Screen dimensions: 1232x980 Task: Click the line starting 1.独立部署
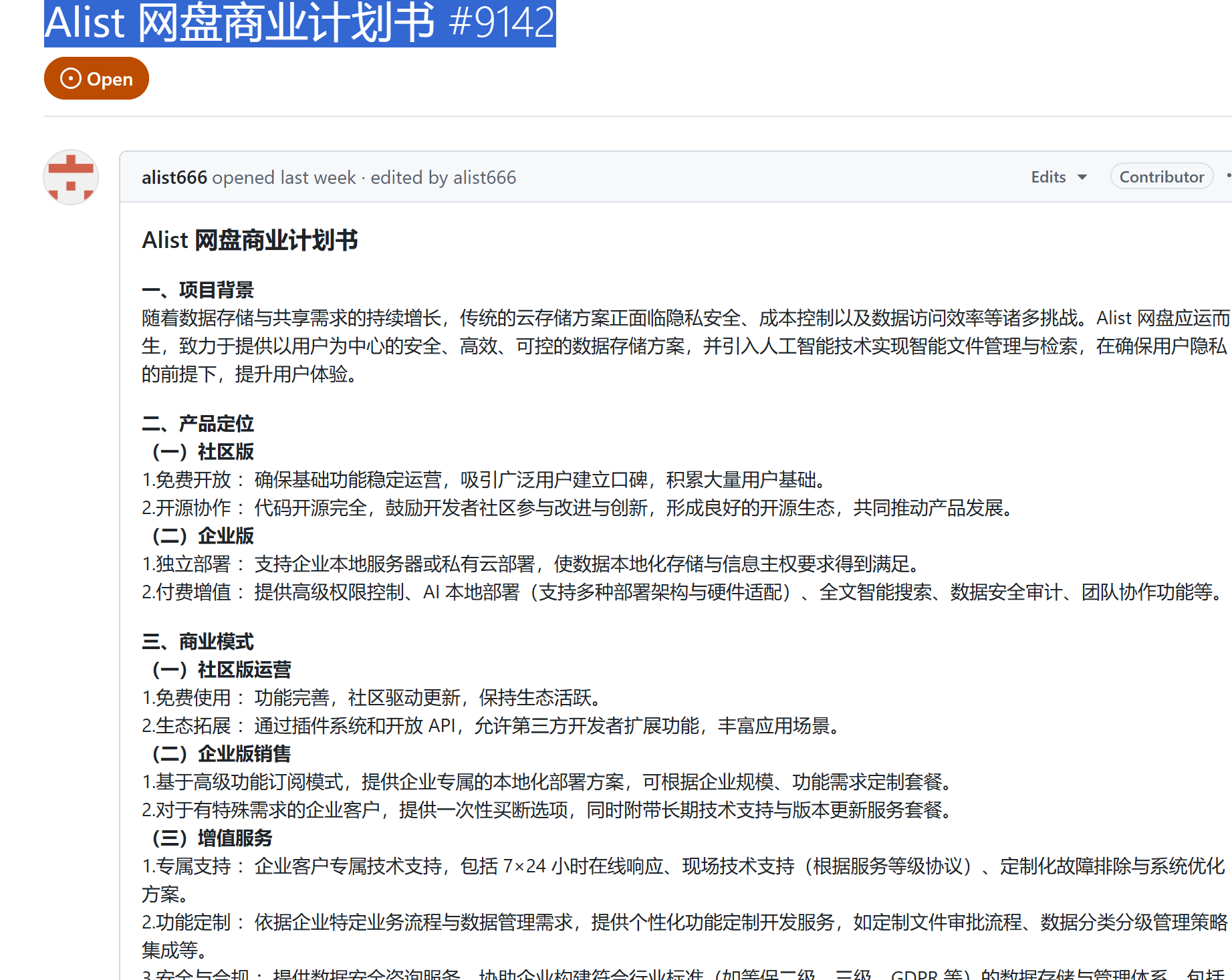coord(533,564)
